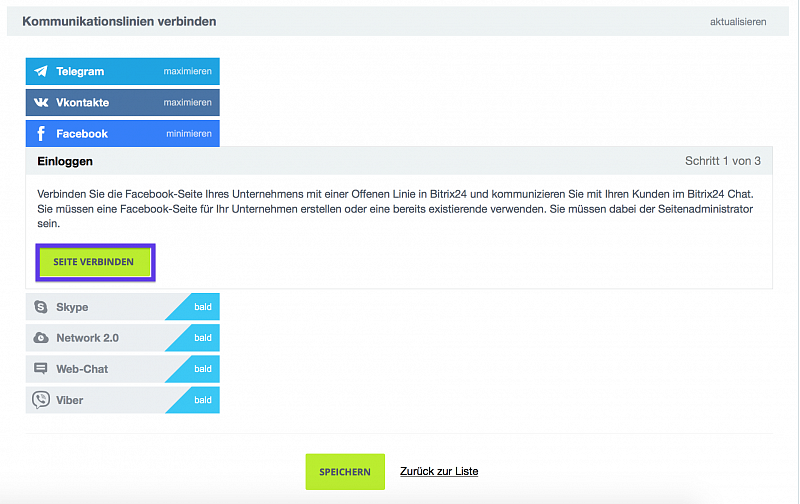Click the Telegram paper plane icon
800x504 pixels.
pos(41,71)
